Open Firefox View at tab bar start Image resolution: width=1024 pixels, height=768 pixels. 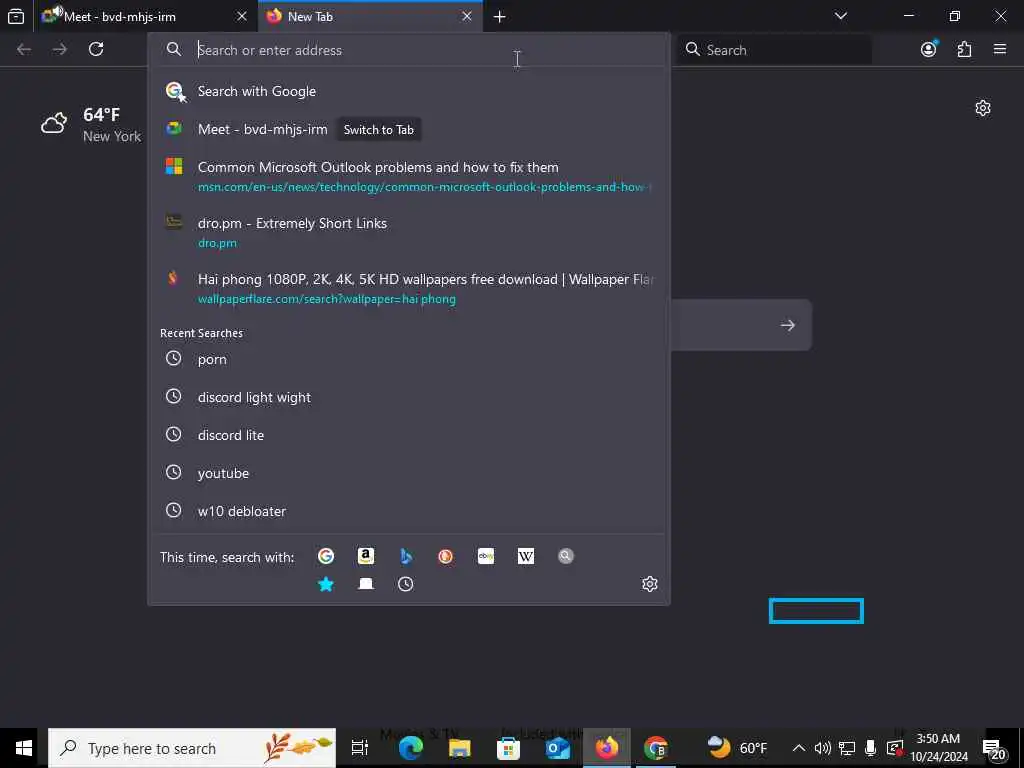click(16, 16)
